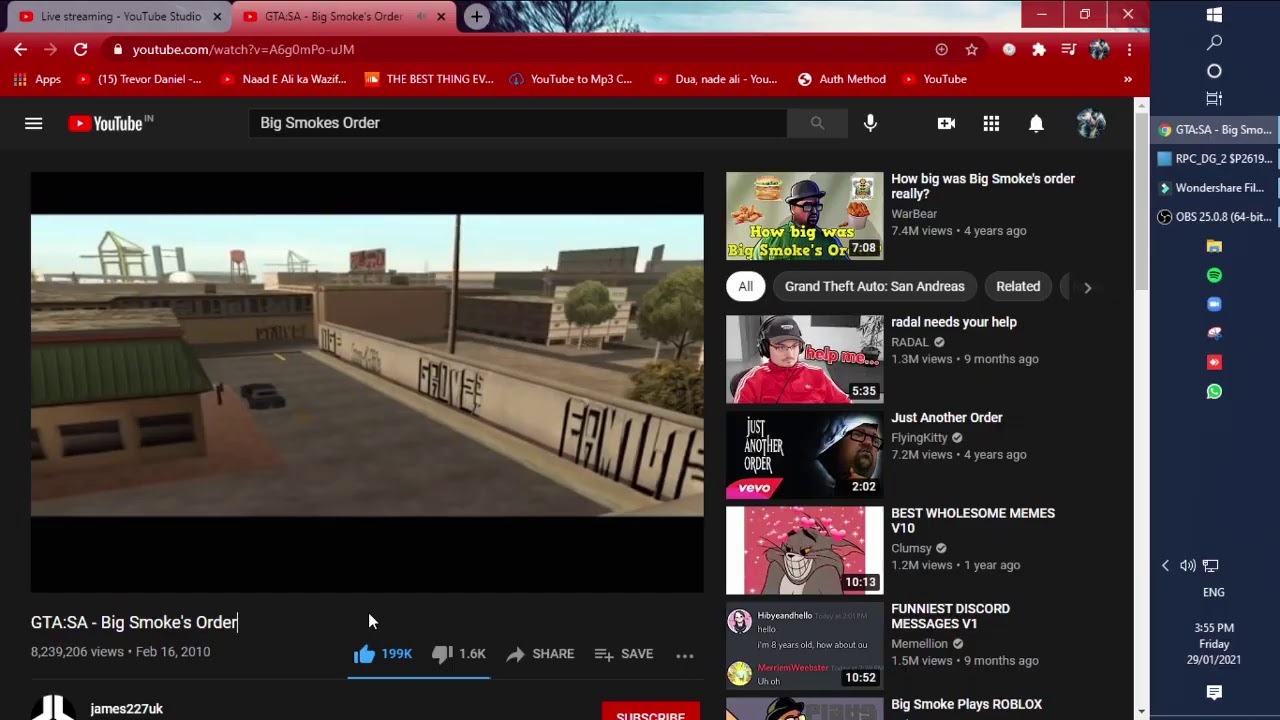Close the GTA:SA Big Smoke's Order tab
Image resolution: width=1280 pixels, height=720 pixels.
pyautogui.click(x=441, y=17)
